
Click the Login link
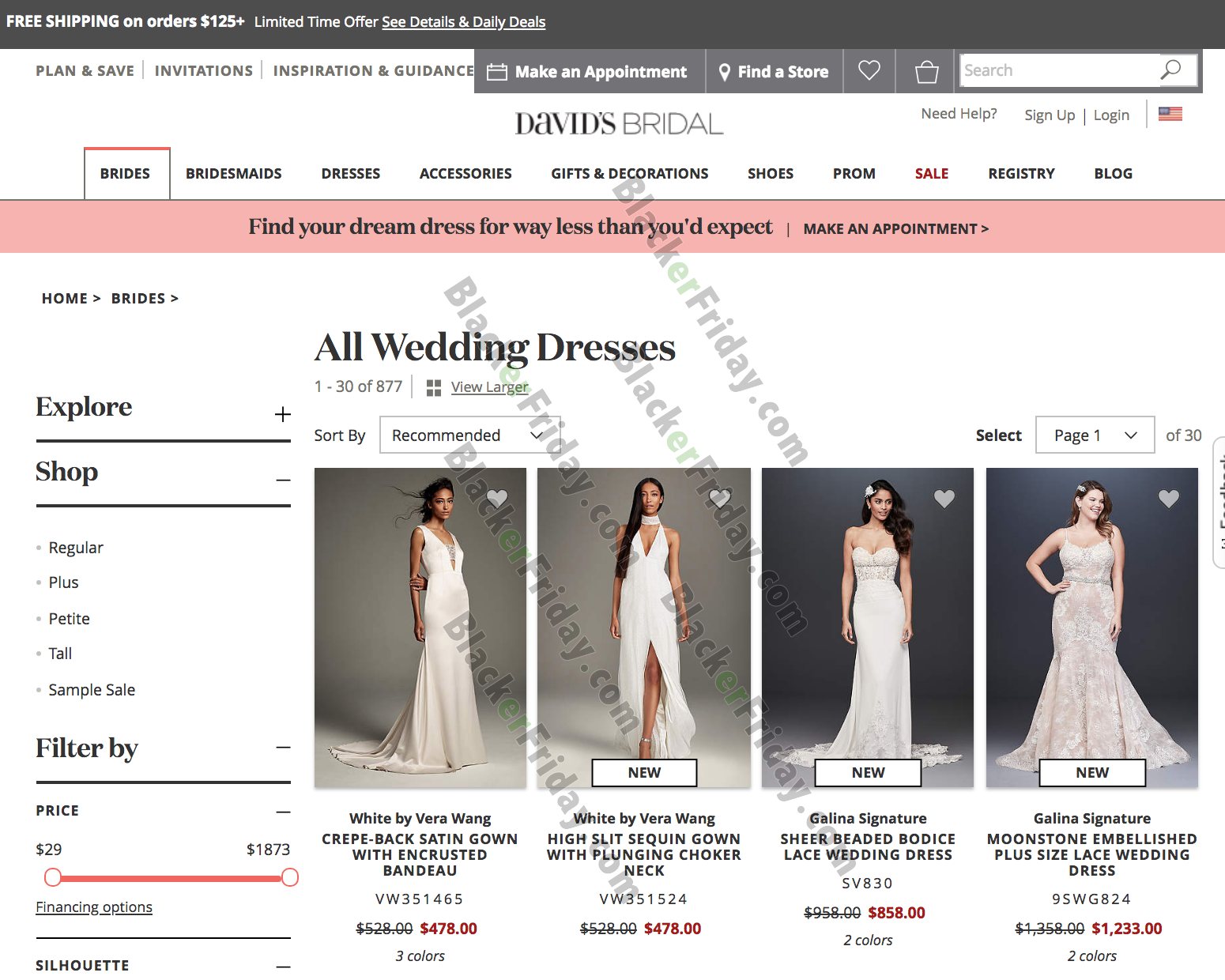click(1111, 115)
